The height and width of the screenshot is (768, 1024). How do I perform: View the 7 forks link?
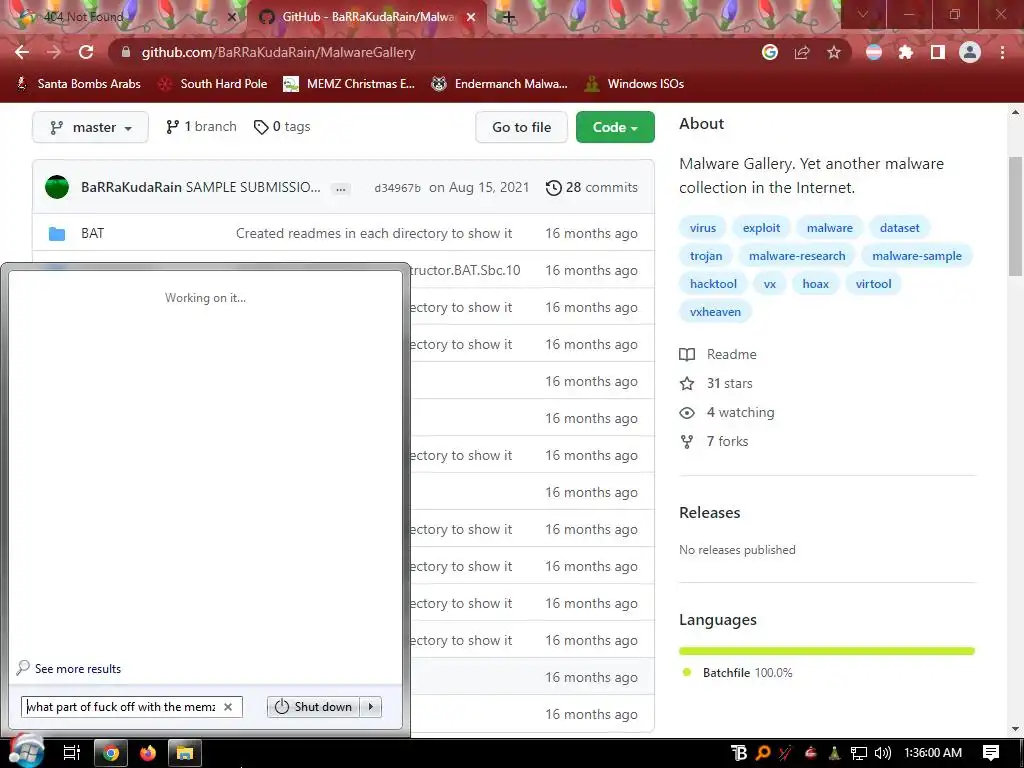pos(714,441)
